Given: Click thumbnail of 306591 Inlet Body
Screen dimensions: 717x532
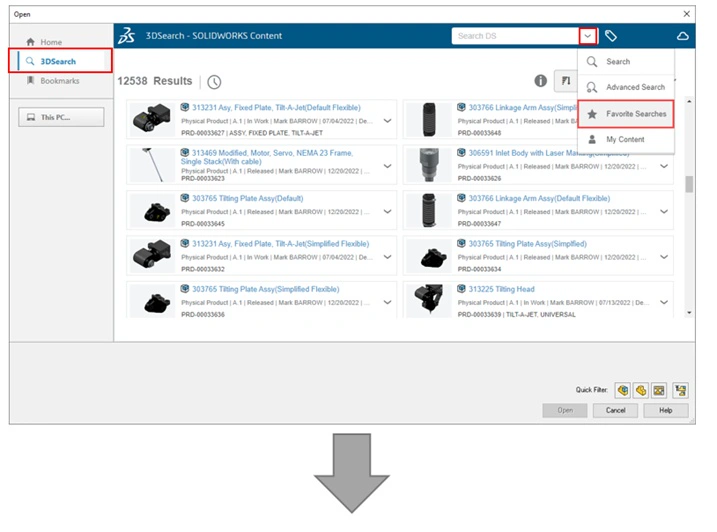Looking at the screenshot, I should 428,164.
